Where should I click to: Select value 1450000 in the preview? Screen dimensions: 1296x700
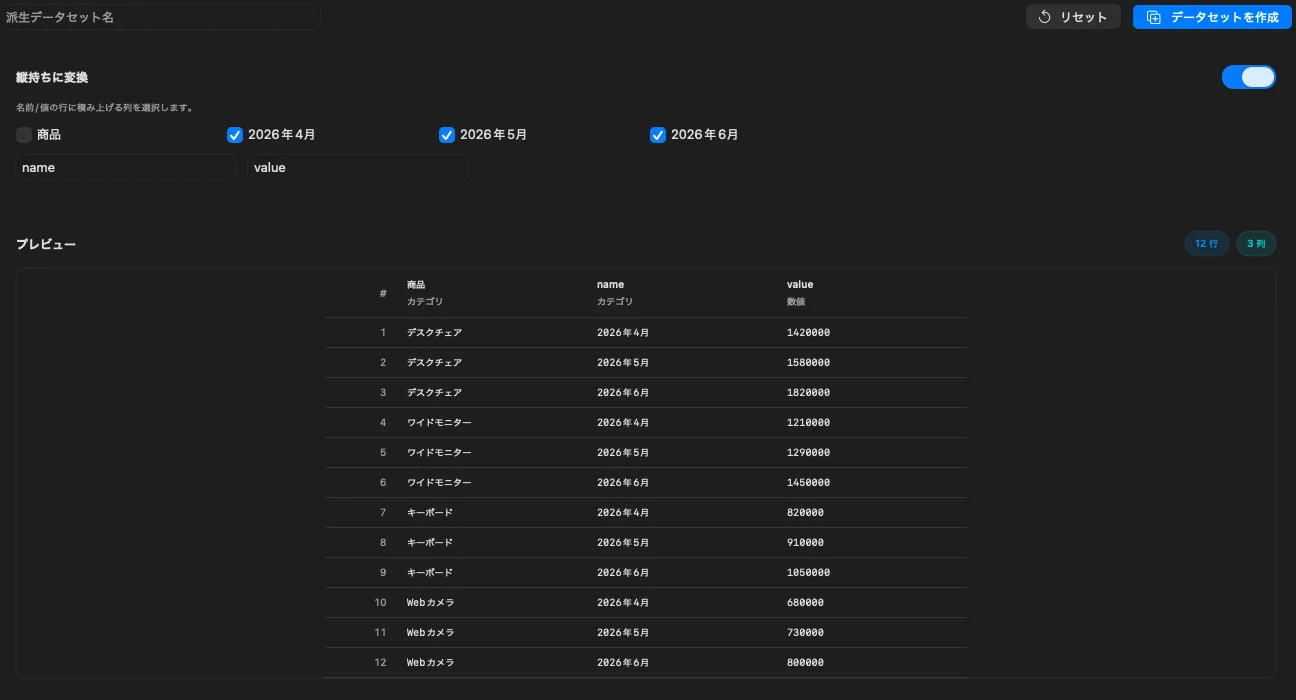(x=808, y=483)
